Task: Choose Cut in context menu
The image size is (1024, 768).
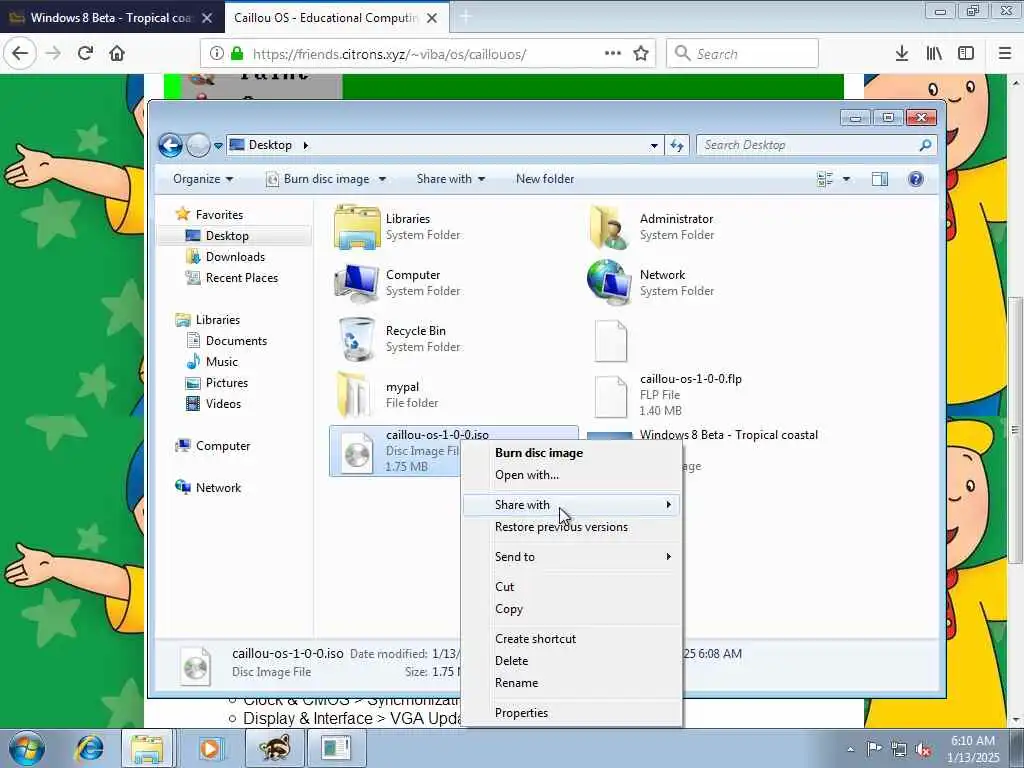Action: coord(504,587)
